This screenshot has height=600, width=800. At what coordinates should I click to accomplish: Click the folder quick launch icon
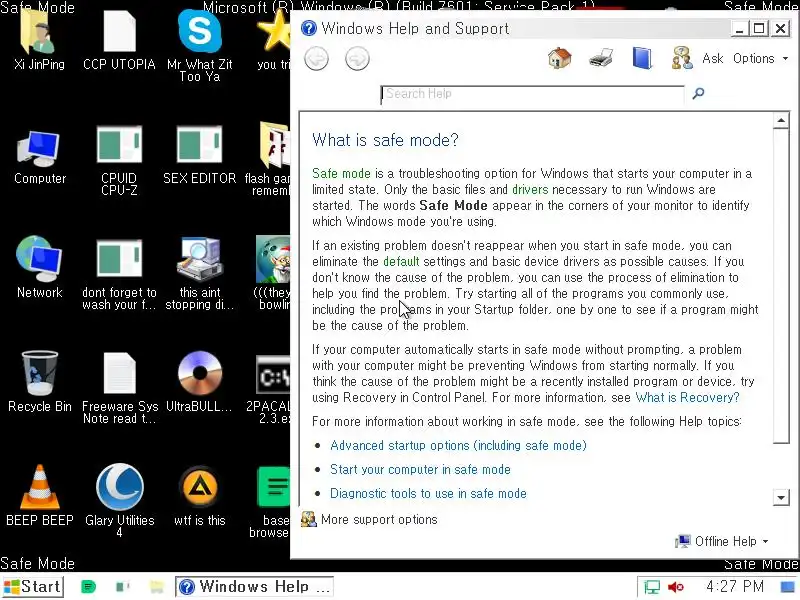point(157,587)
